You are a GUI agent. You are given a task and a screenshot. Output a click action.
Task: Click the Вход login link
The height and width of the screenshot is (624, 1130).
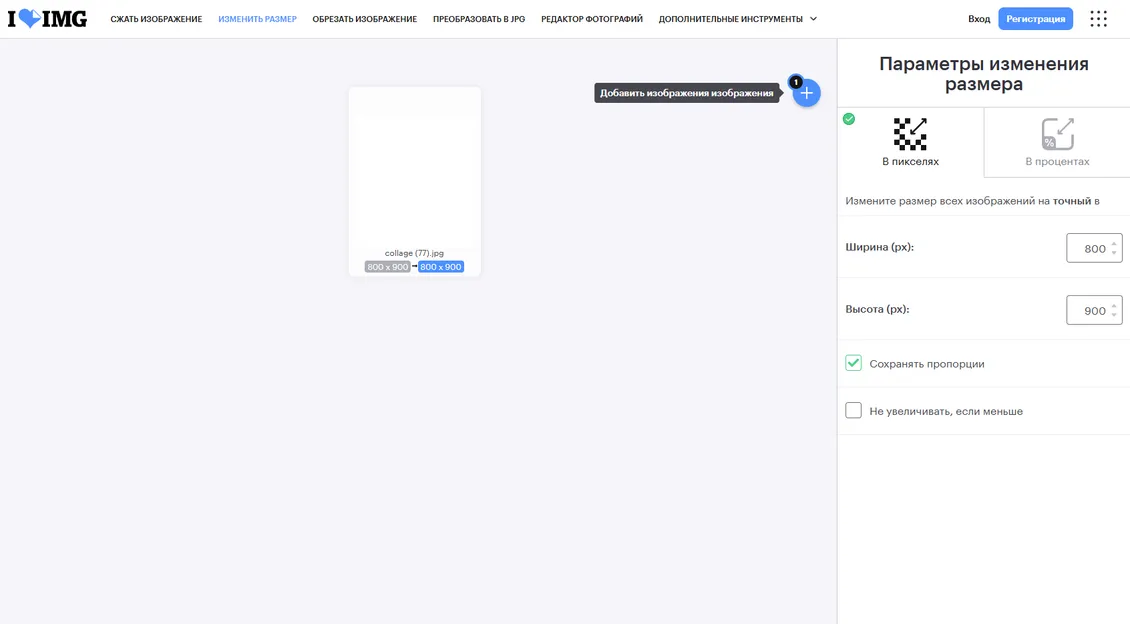point(979,19)
